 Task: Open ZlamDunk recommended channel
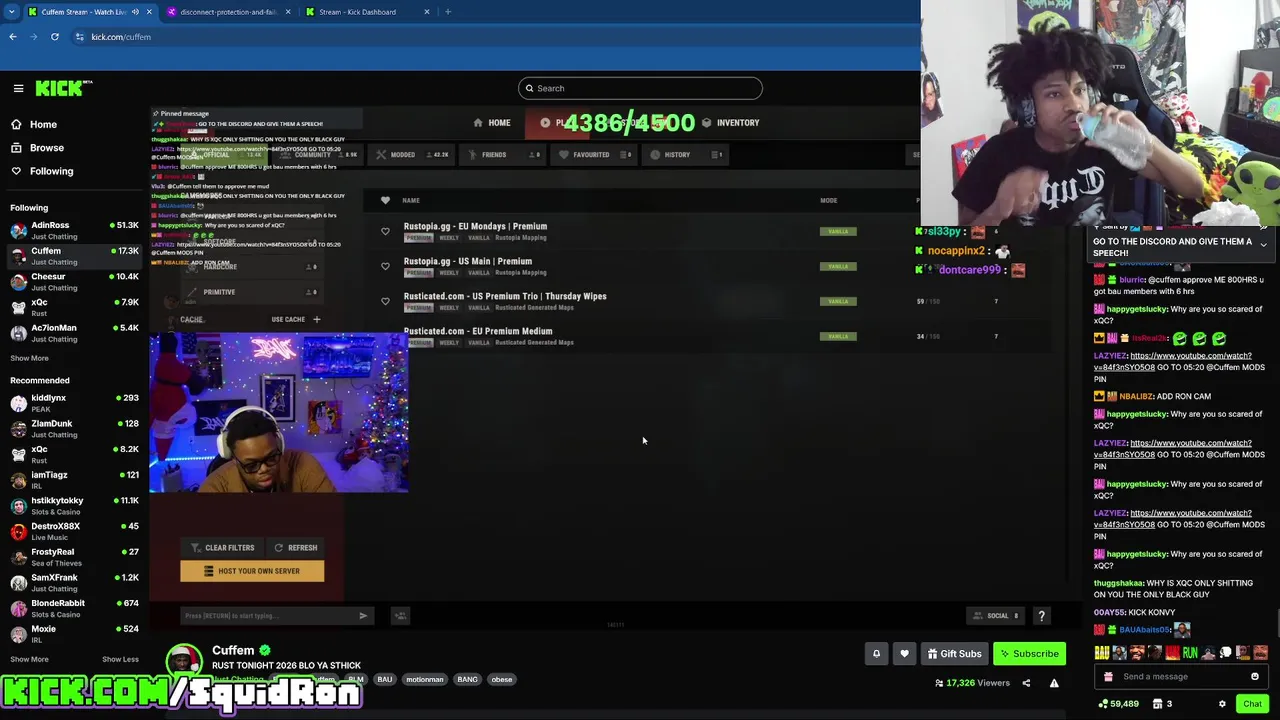72,429
